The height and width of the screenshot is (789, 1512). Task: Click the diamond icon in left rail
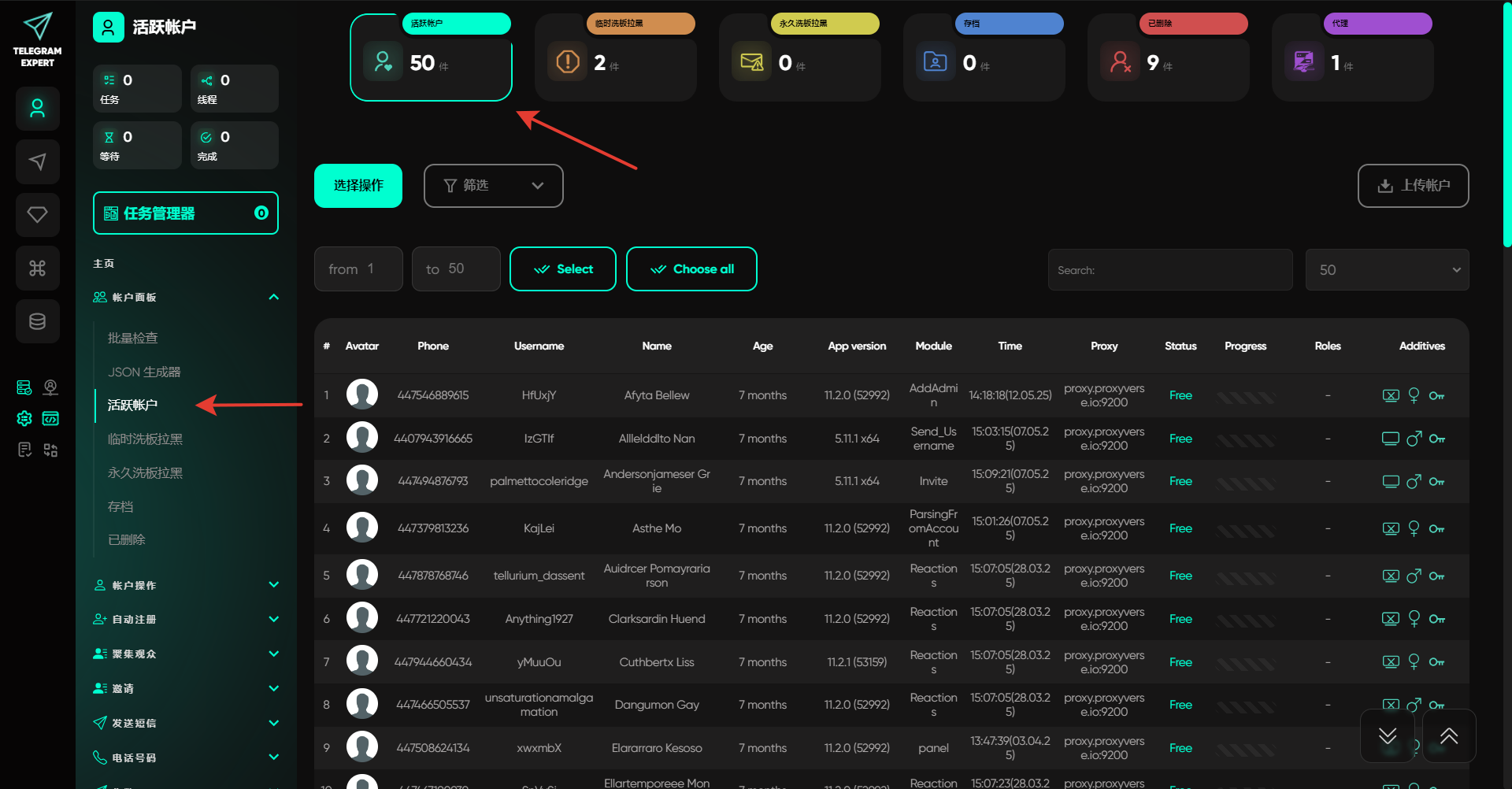pyautogui.click(x=37, y=215)
